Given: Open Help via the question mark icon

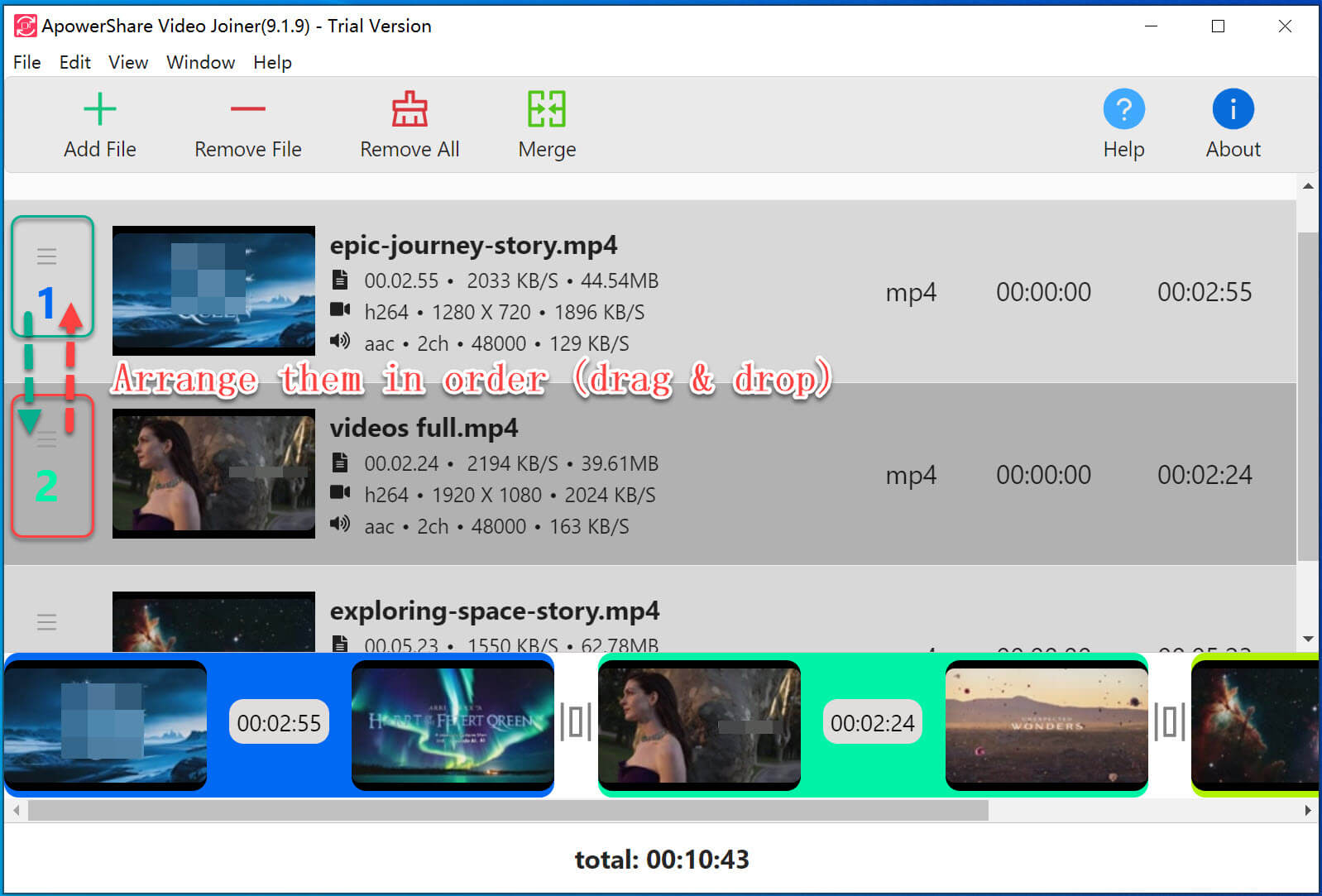Looking at the screenshot, I should tap(1123, 109).
